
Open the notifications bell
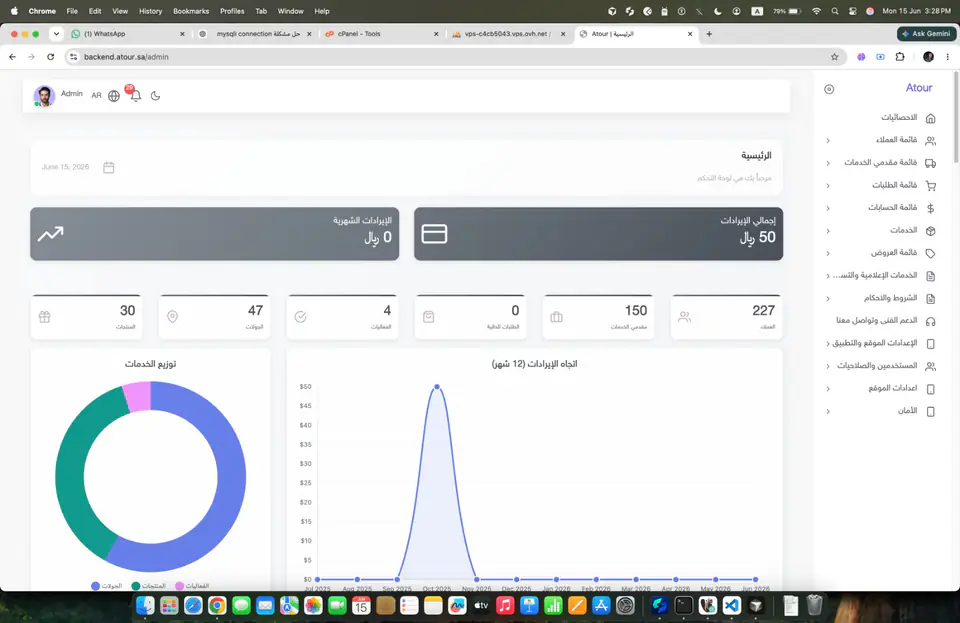coord(135,95)
